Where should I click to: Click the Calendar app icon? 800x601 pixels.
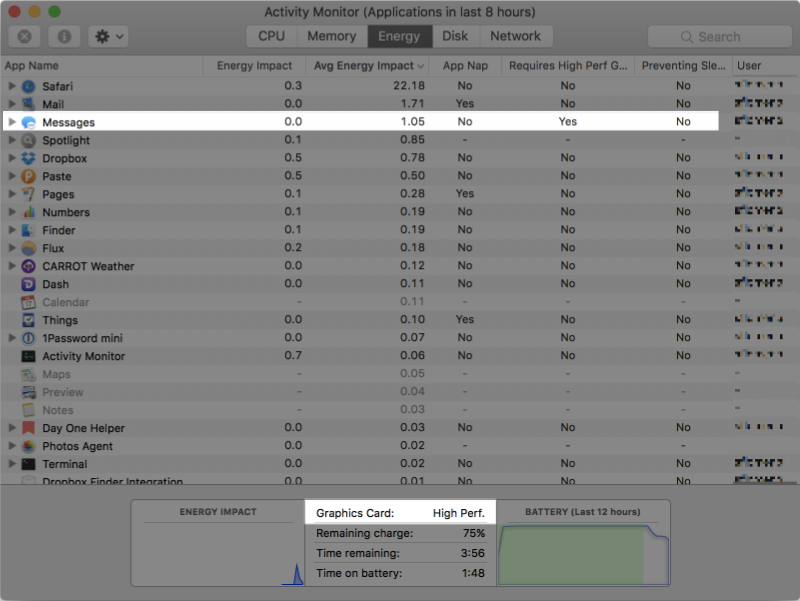click(29, 303)
